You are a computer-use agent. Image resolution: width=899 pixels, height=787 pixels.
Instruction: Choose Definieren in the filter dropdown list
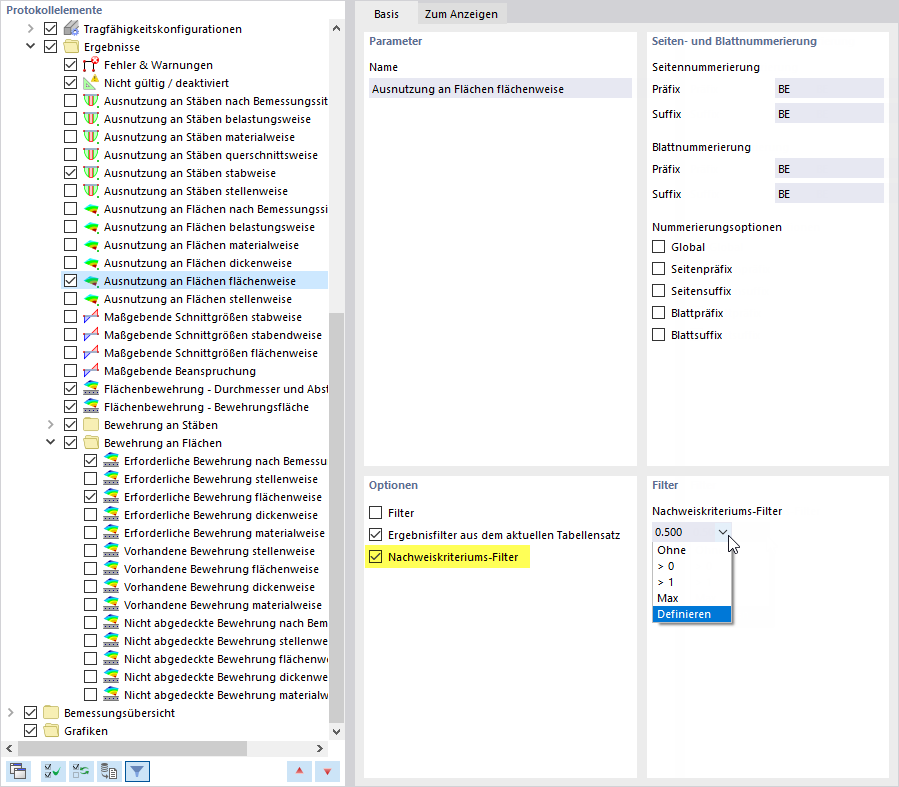pyautogui.click(x=692, y=614)
